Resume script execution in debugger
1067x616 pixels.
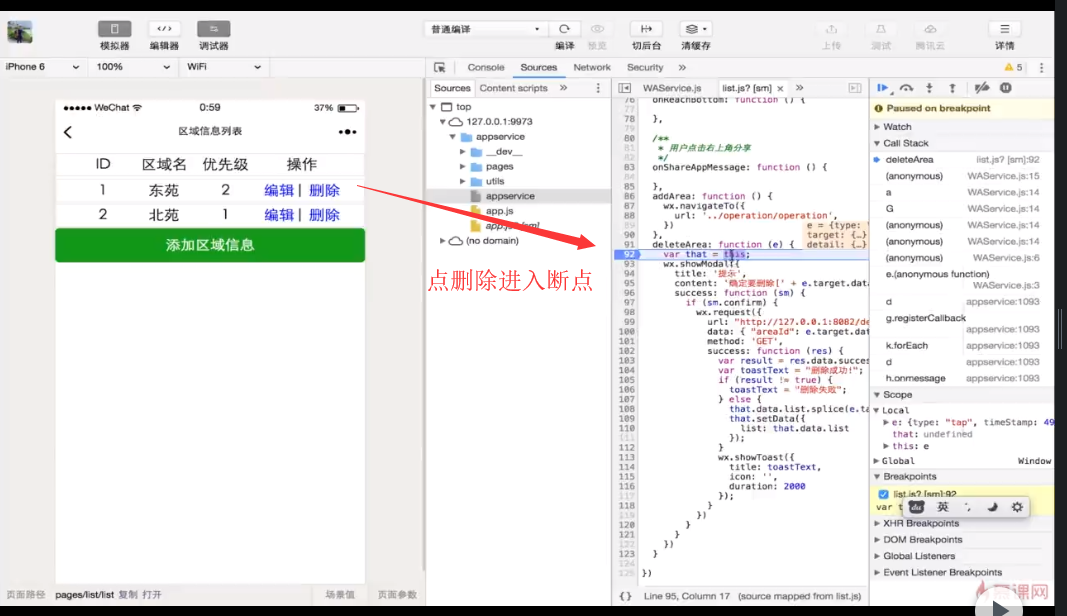pos(883,88)
